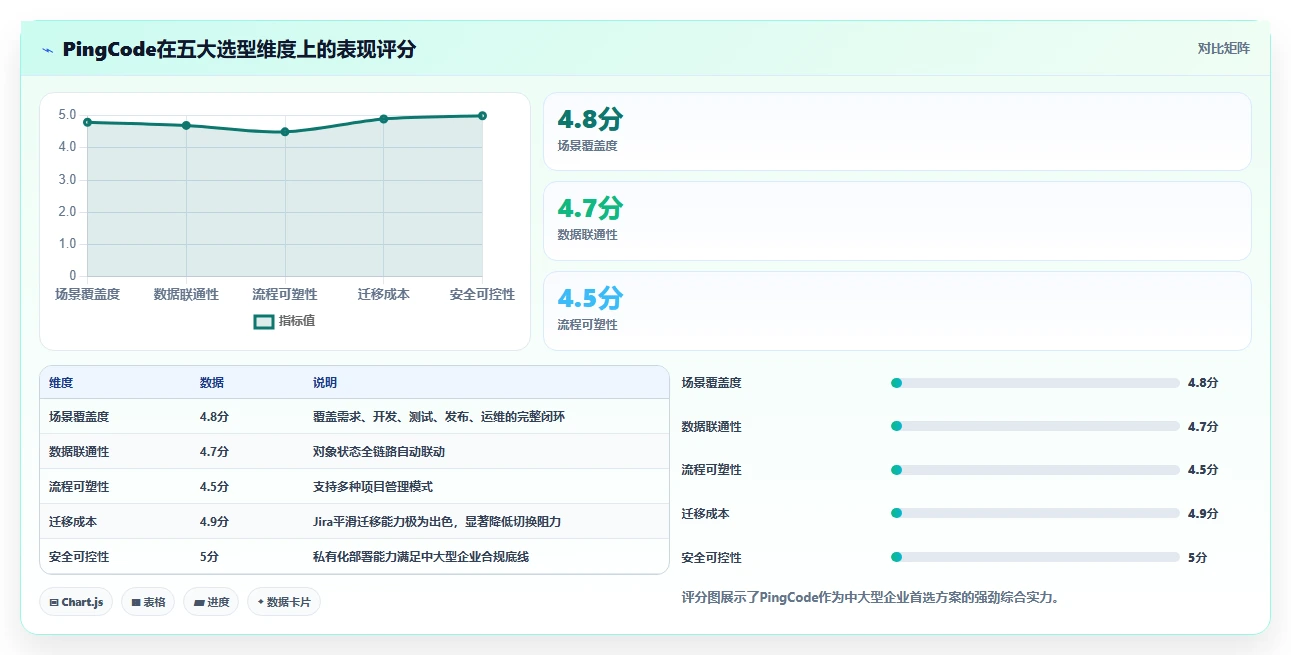The image size is (1291, 655).
Task: Click the 安全可控性 progress bar
Action: (1035, 557)
